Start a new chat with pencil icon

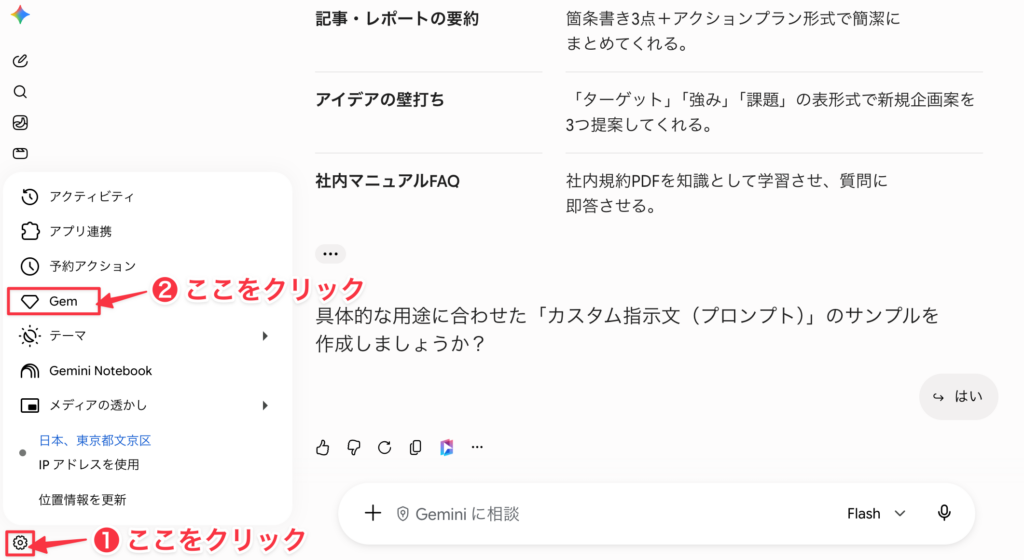pyautogui.click(x=20, y=61)
